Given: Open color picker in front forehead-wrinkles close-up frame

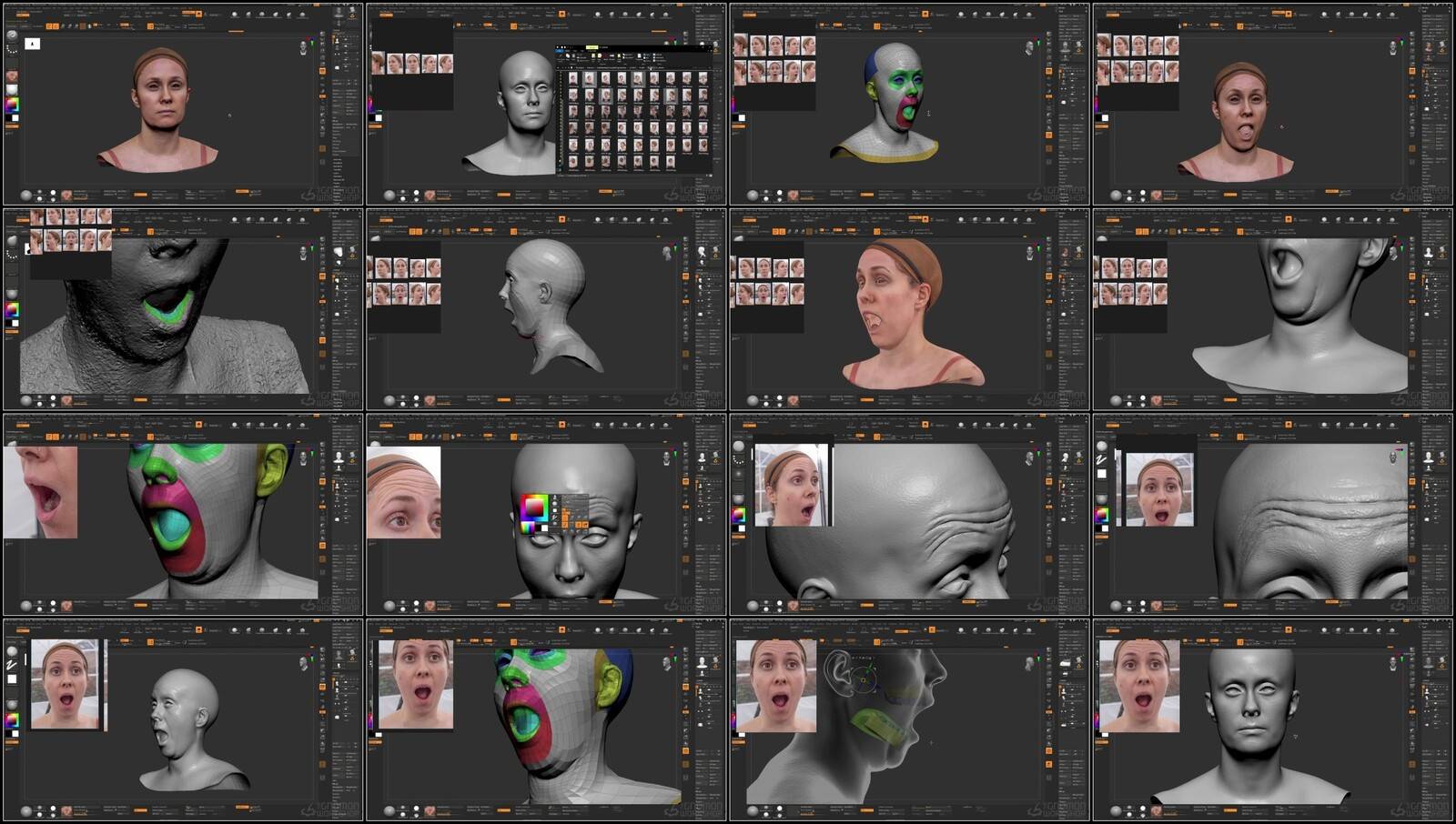Looking at the screenshot, I should [1102, 516].
